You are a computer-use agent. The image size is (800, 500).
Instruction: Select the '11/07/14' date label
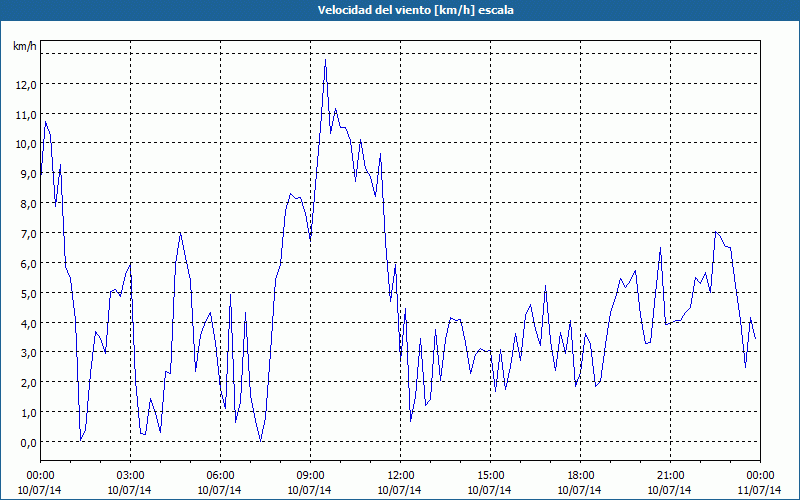coord(760,490)
